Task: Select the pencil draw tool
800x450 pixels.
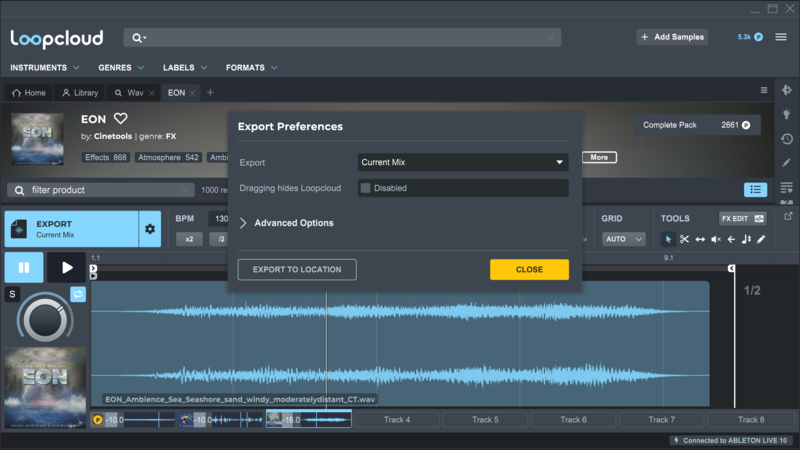Action: tap(761, 240)
